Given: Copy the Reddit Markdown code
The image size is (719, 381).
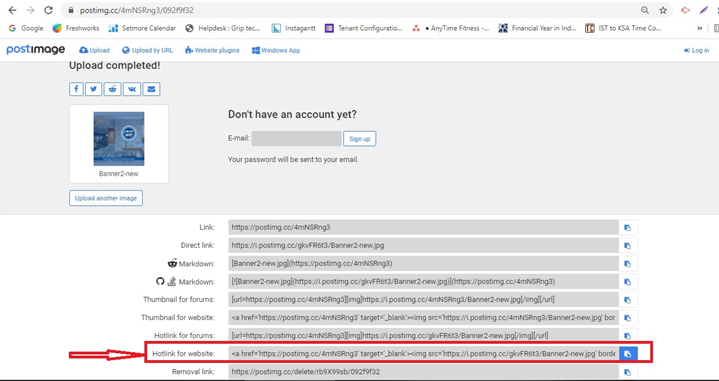Looking at the screenshot, I should point(628,264).
